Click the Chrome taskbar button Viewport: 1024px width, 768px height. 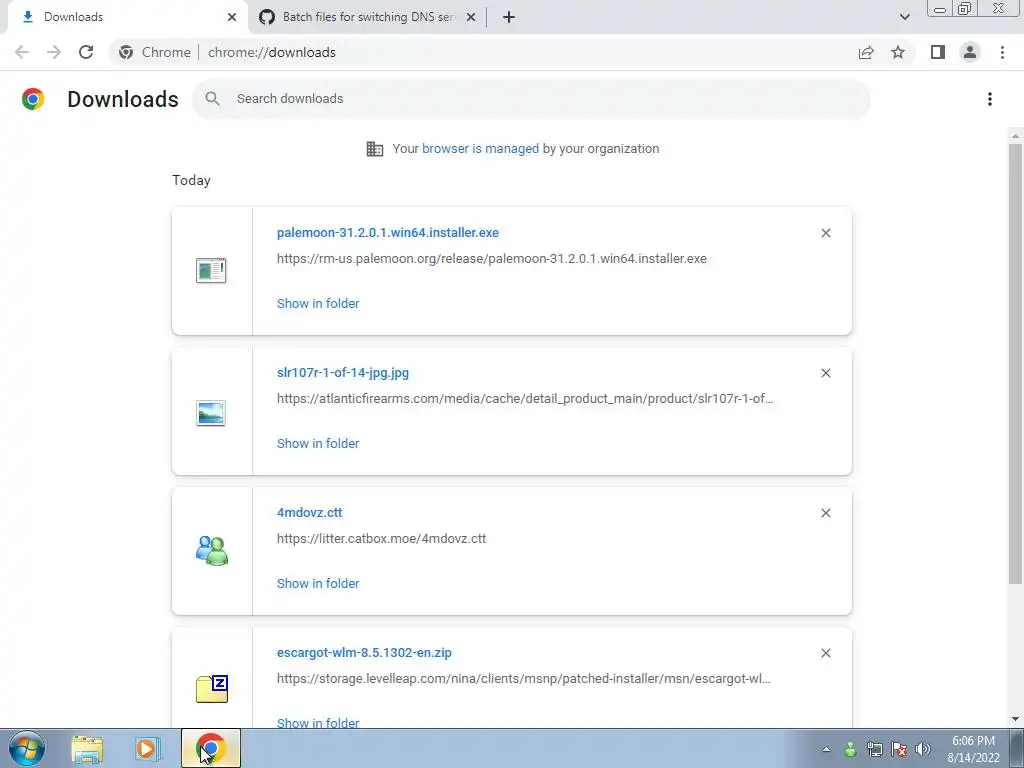[211, 748]
